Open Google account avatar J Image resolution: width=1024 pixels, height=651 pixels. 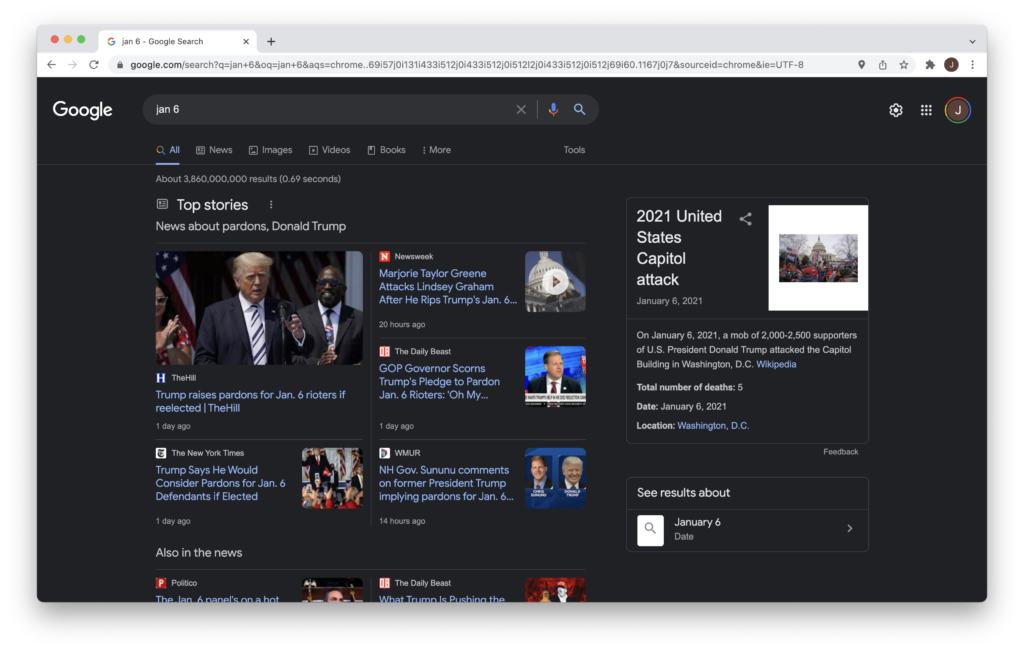[957, 110]
